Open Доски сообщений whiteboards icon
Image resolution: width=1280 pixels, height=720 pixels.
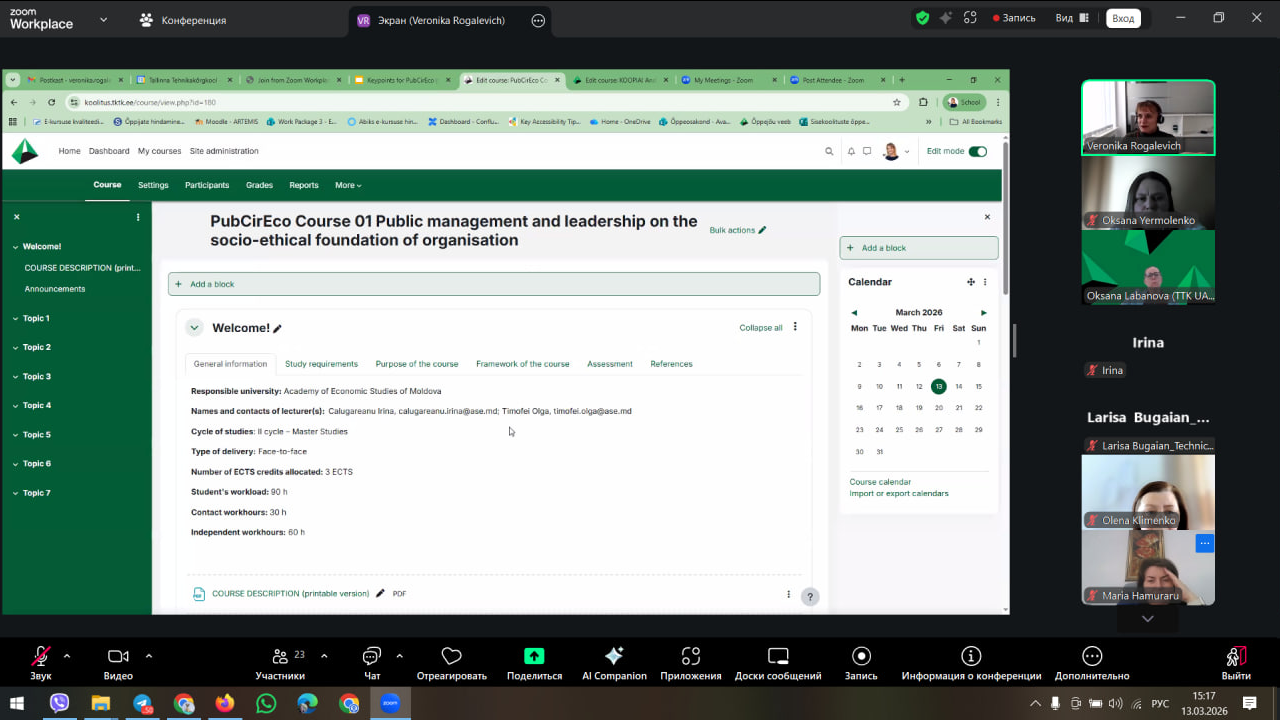point(778,657)
